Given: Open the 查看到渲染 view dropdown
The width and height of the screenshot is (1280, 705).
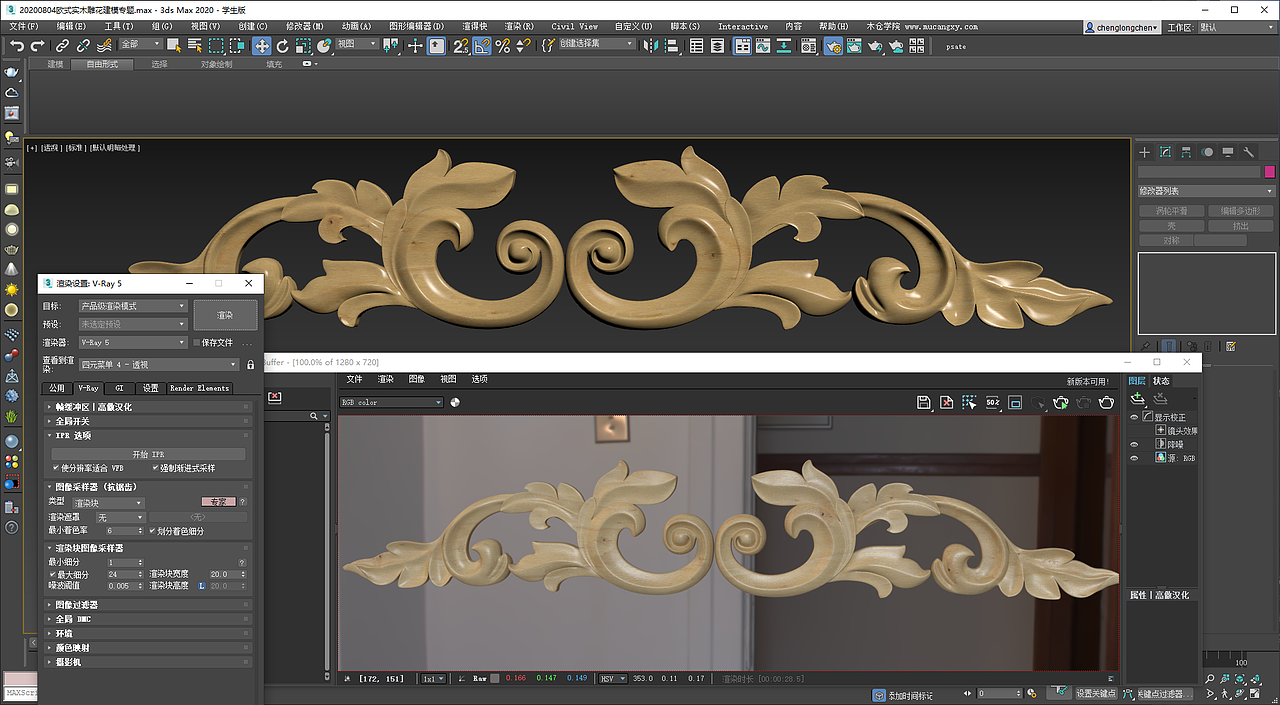Looking at the screenshot, I should pyautogui.click(x=159, y=365).
